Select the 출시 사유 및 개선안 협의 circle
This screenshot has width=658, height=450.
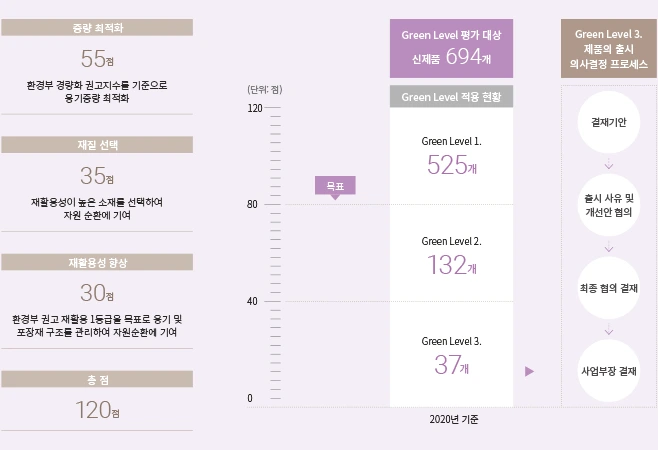(608, 205)
